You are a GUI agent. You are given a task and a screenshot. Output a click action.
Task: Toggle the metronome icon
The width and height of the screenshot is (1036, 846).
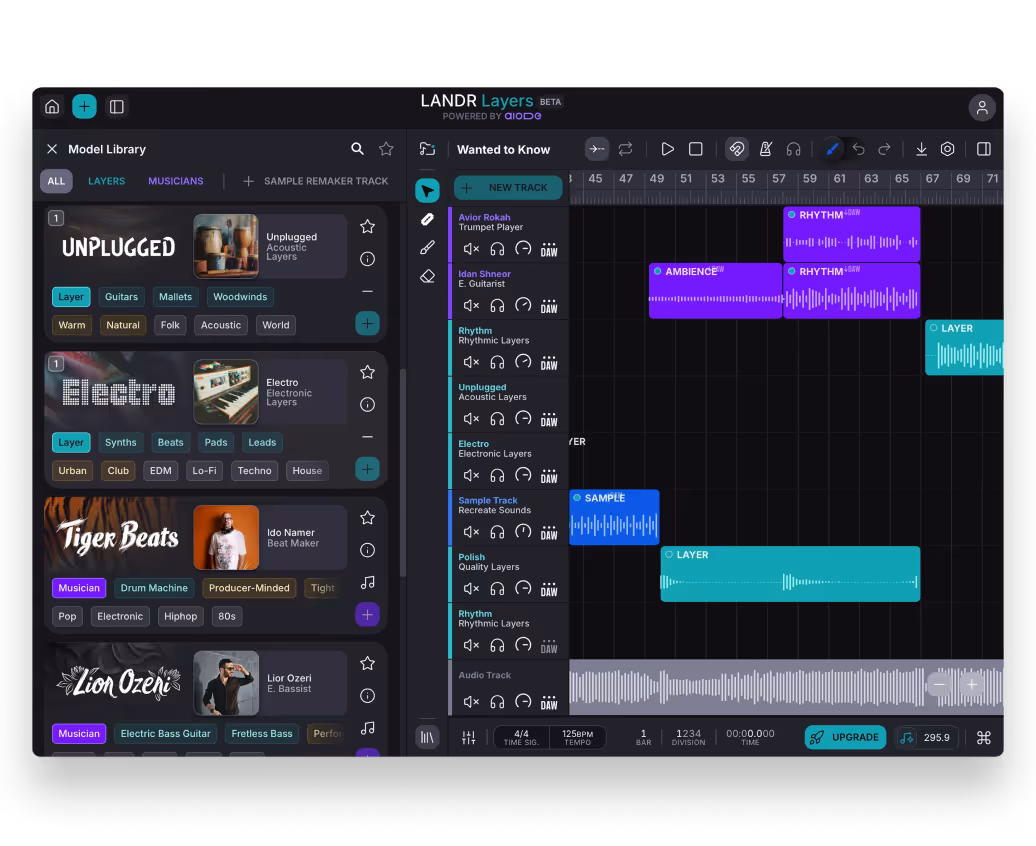[x=766, y=149]
